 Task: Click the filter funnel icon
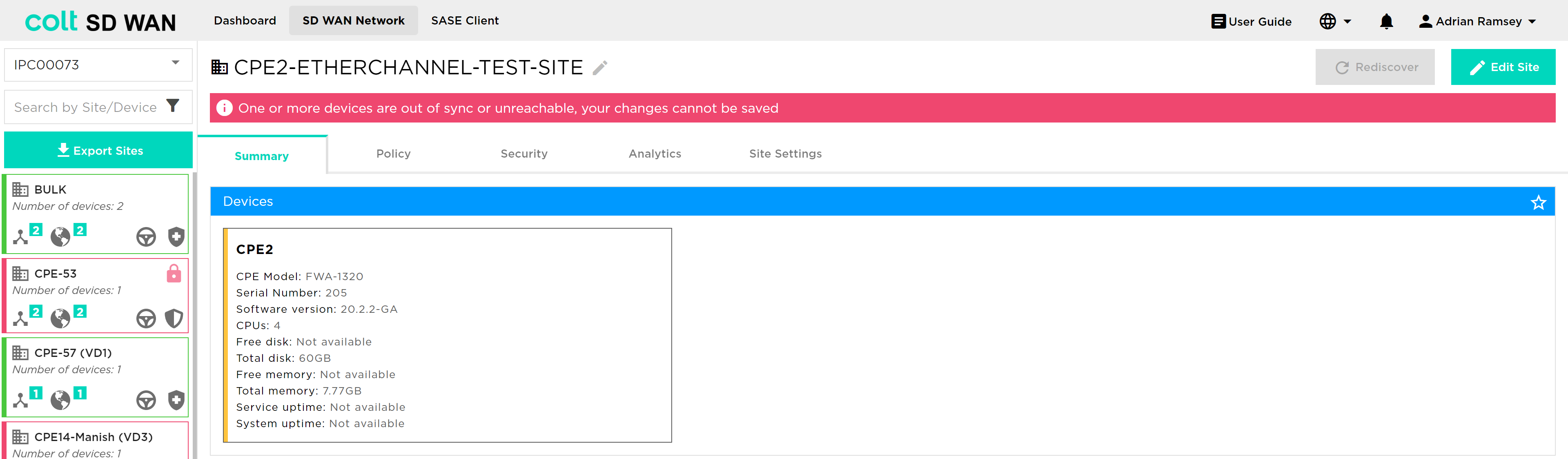[x=173, y=106]
